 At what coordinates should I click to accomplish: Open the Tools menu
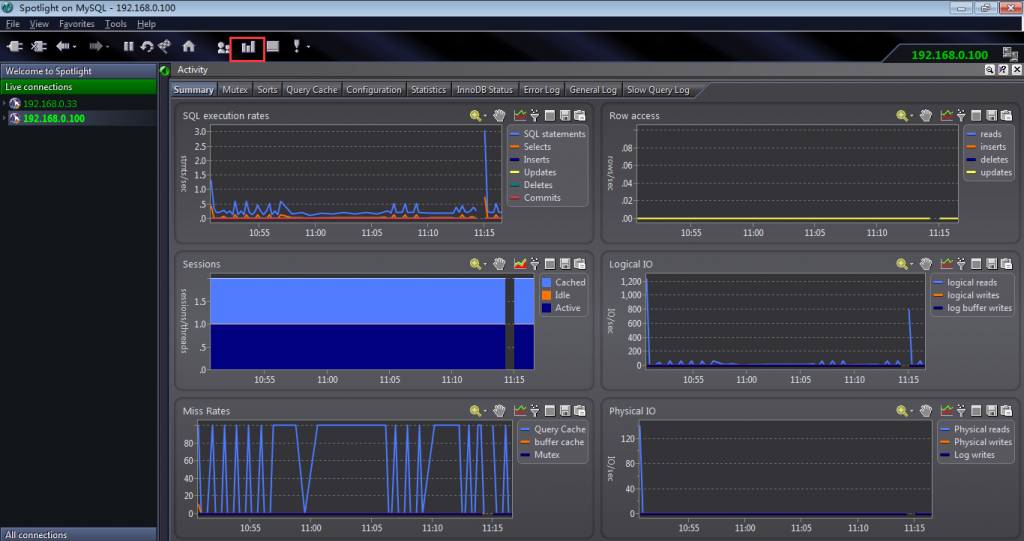[x=116, y=24]
